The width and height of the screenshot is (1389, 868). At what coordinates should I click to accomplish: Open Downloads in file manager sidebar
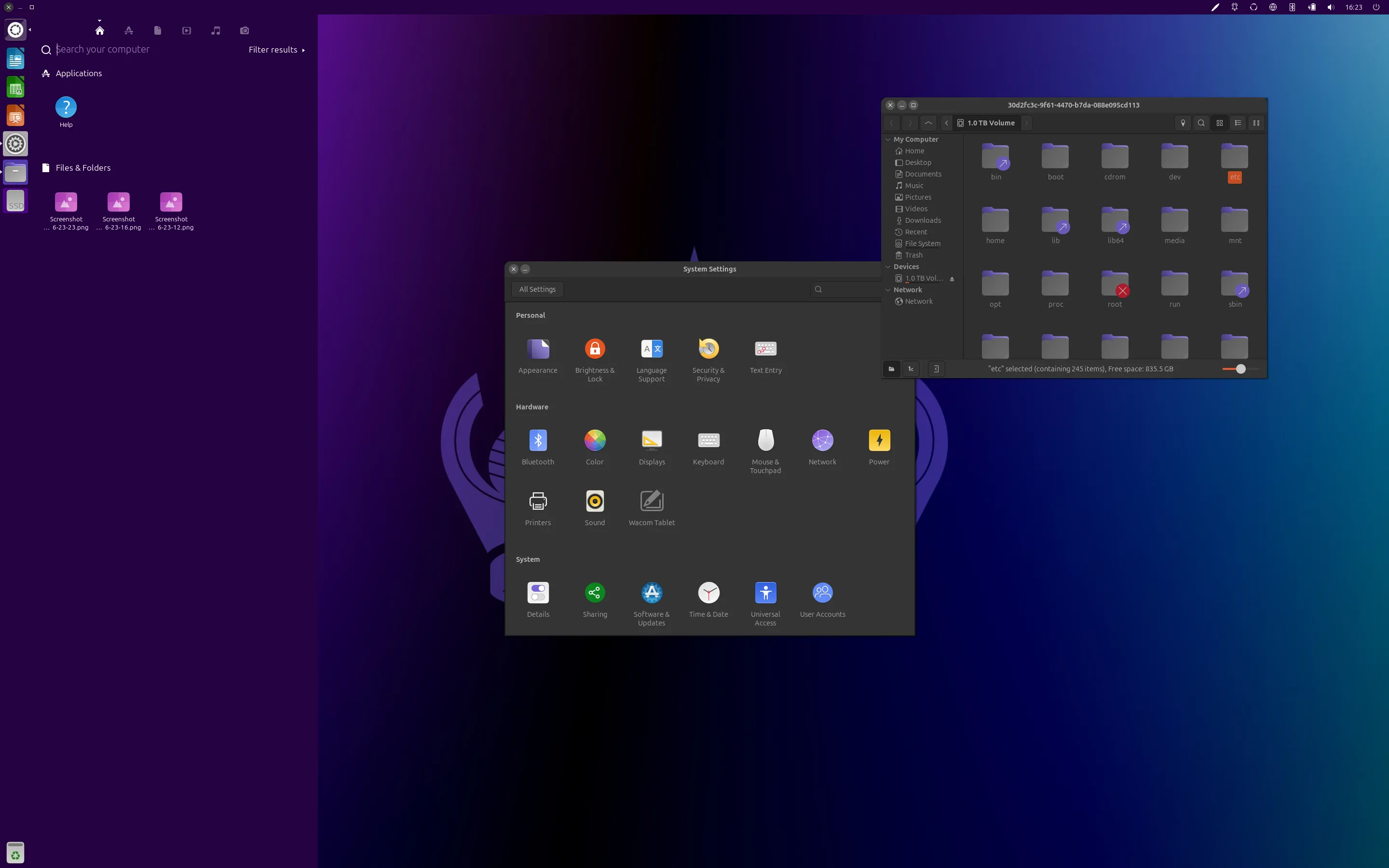[x=922, y=220]
